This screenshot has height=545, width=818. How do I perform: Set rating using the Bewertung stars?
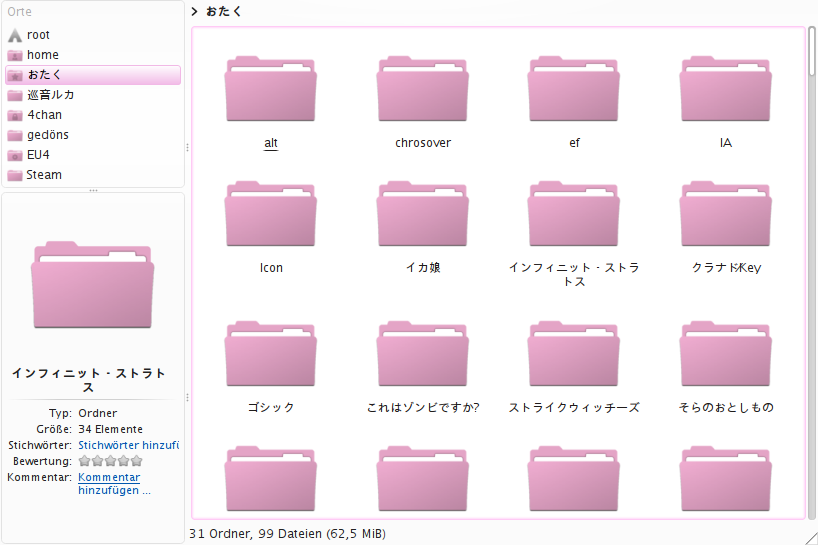110,461
